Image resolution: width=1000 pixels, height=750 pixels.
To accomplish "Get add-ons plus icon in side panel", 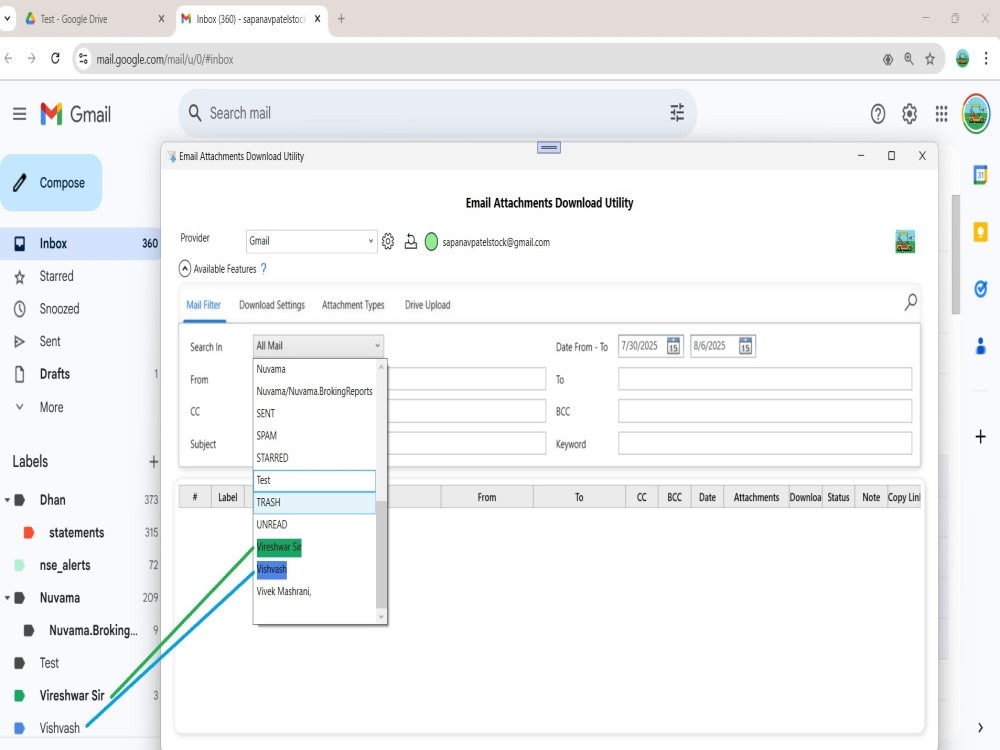I will tap(980, 437).
